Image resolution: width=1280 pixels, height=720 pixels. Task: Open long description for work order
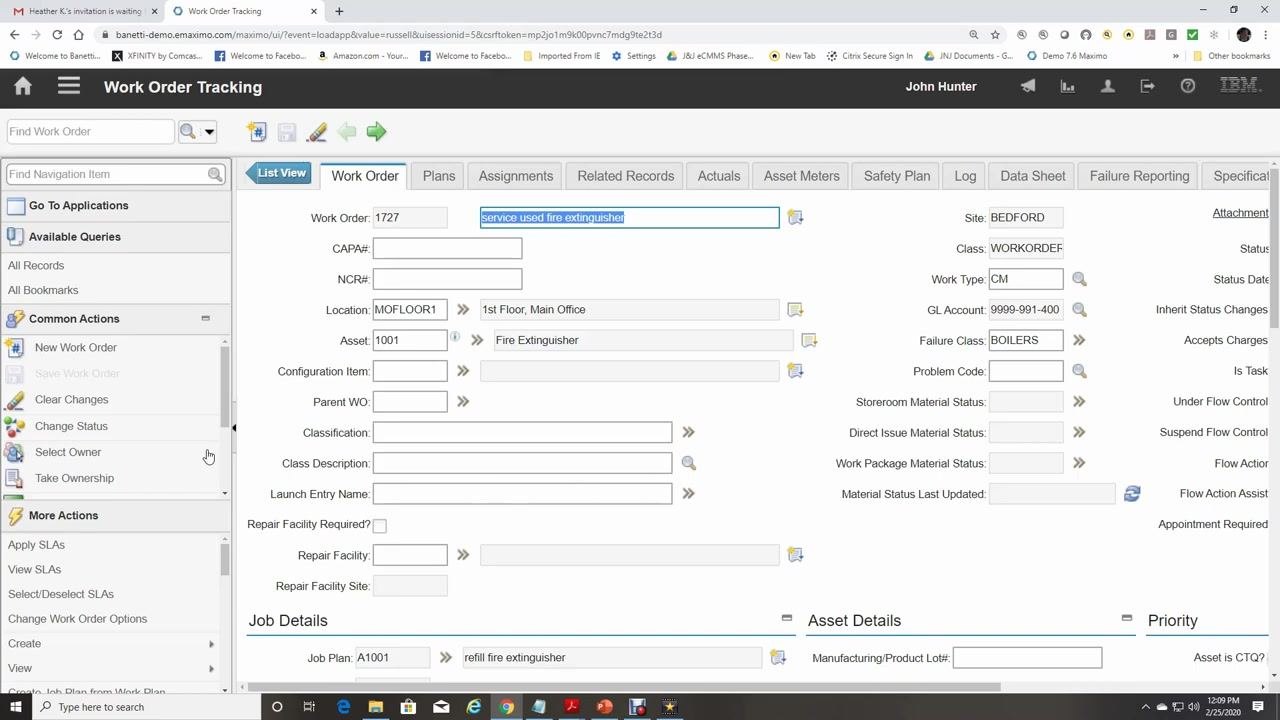pos(795,217)
